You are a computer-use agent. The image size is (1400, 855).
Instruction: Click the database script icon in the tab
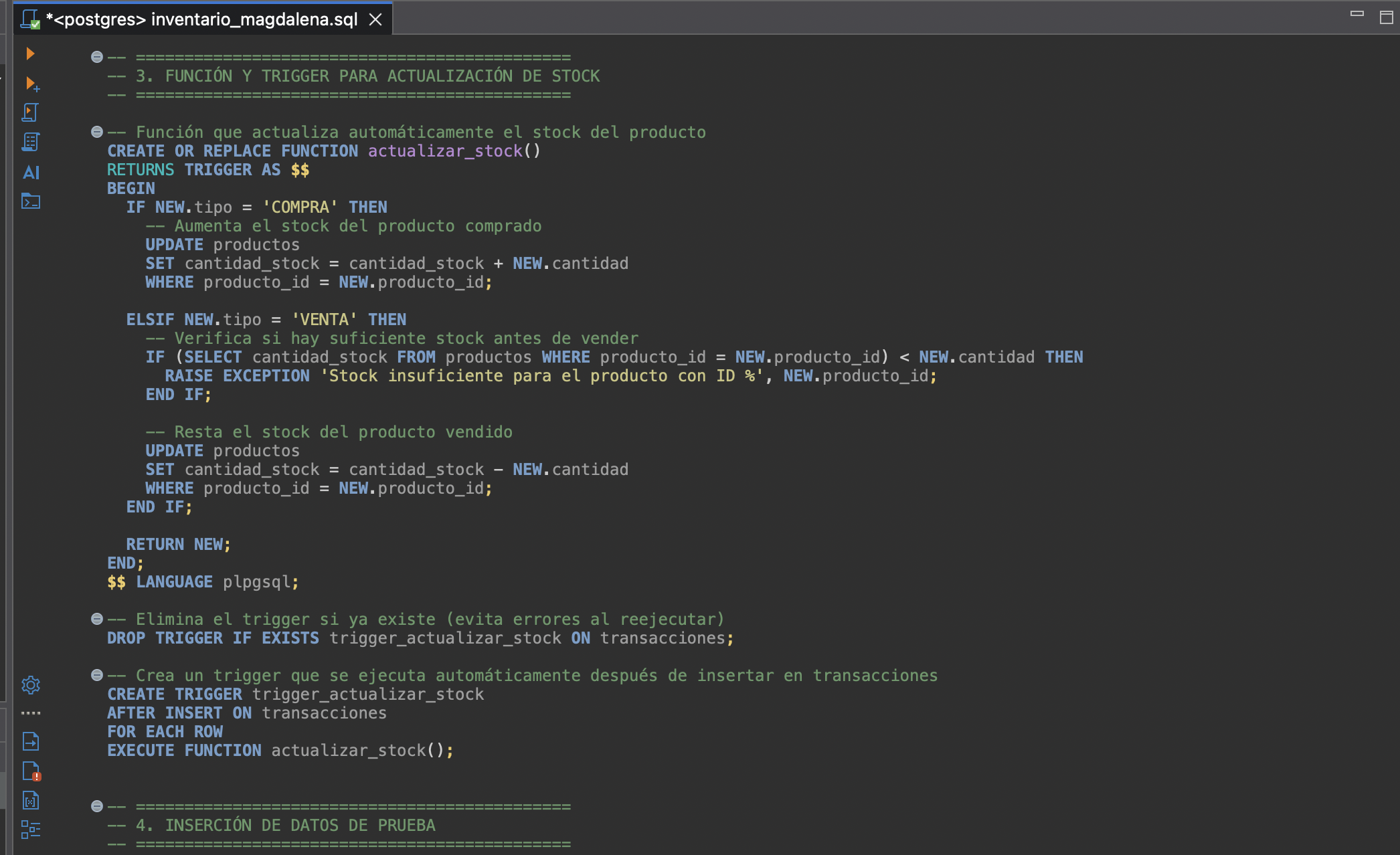click(x=31, y=19)
